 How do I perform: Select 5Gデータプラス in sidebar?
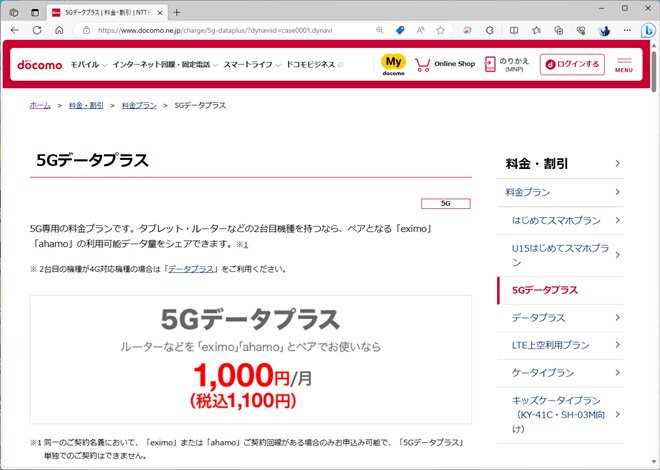pos(560,290)
